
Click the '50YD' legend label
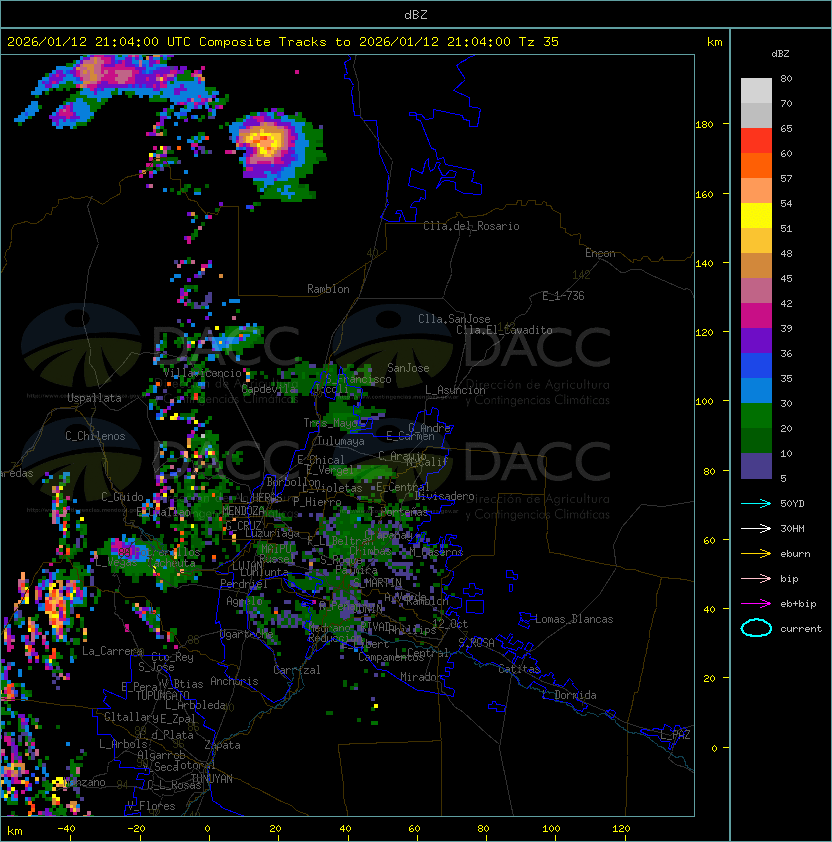[792, 504]
